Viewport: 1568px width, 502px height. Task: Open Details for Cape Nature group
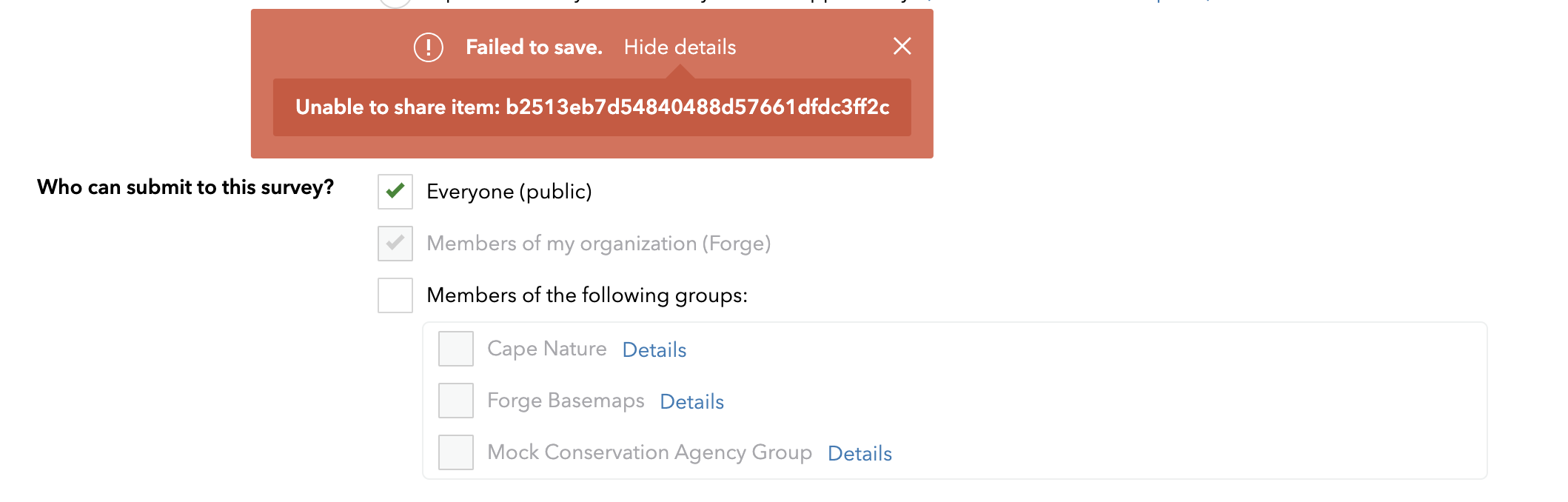click(654, 349)
